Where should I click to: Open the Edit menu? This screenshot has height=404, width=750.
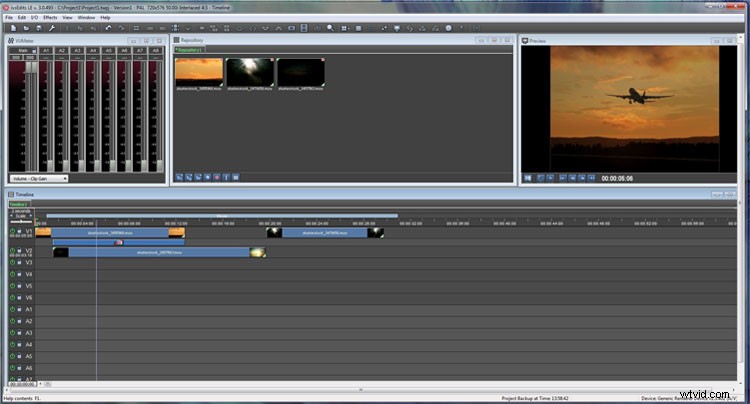(x=22, y=18)
